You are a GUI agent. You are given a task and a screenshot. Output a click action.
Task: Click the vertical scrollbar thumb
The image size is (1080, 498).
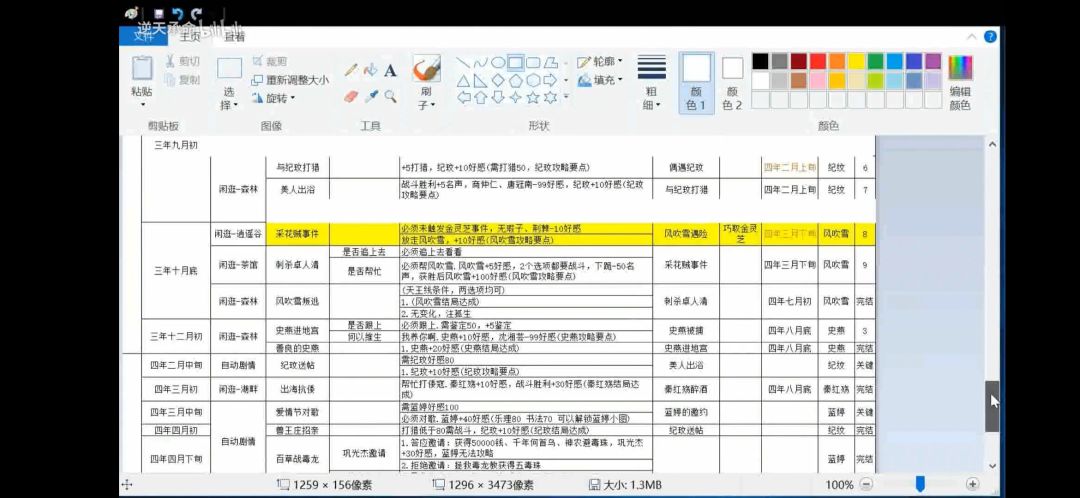[x=992, y=406]
